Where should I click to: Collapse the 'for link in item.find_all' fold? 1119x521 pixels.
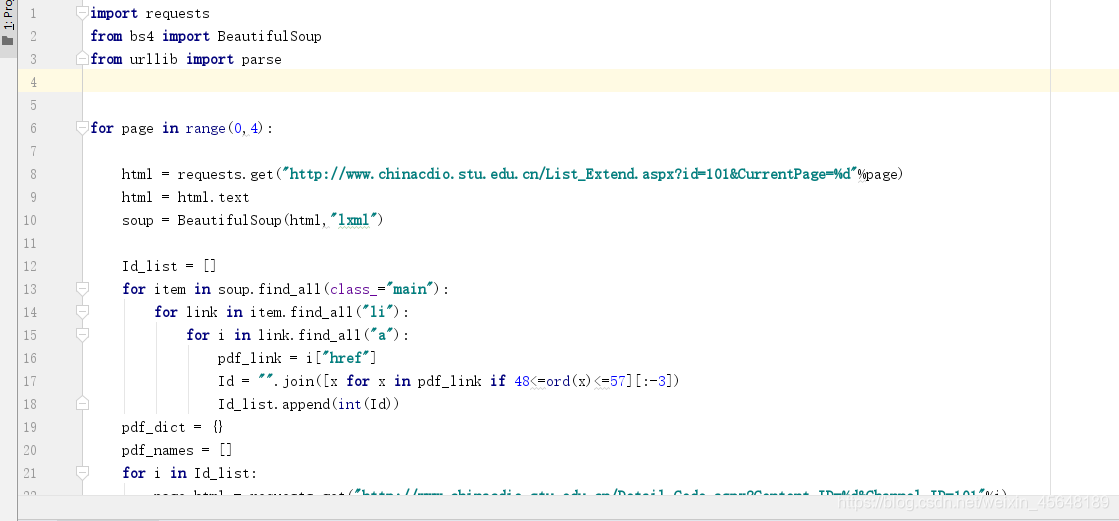(82, 312)
